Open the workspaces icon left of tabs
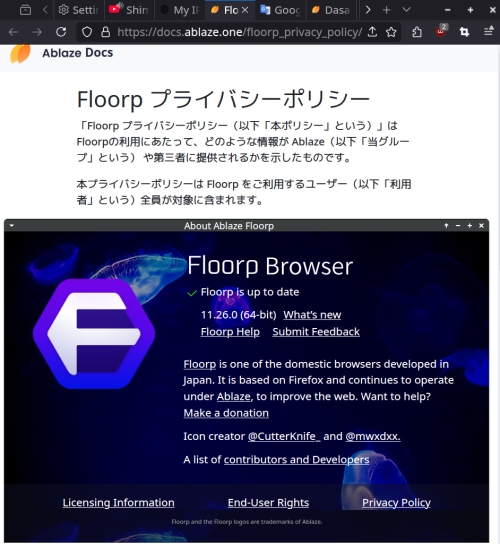 coord(25,10)
